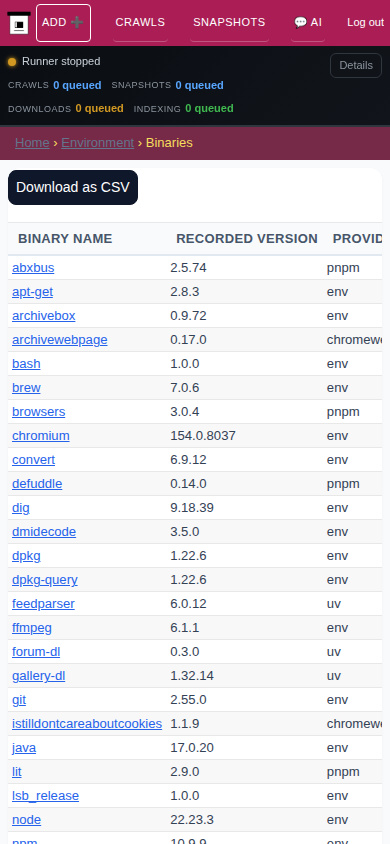The width and height of the screenshot is (390, 844).
Task: Open the feedparser binary link
Action: 44,603
